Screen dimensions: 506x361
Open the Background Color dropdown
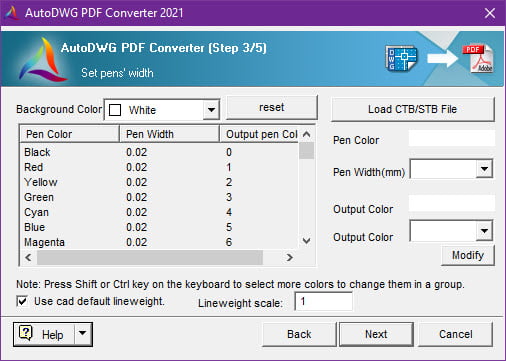211,110
